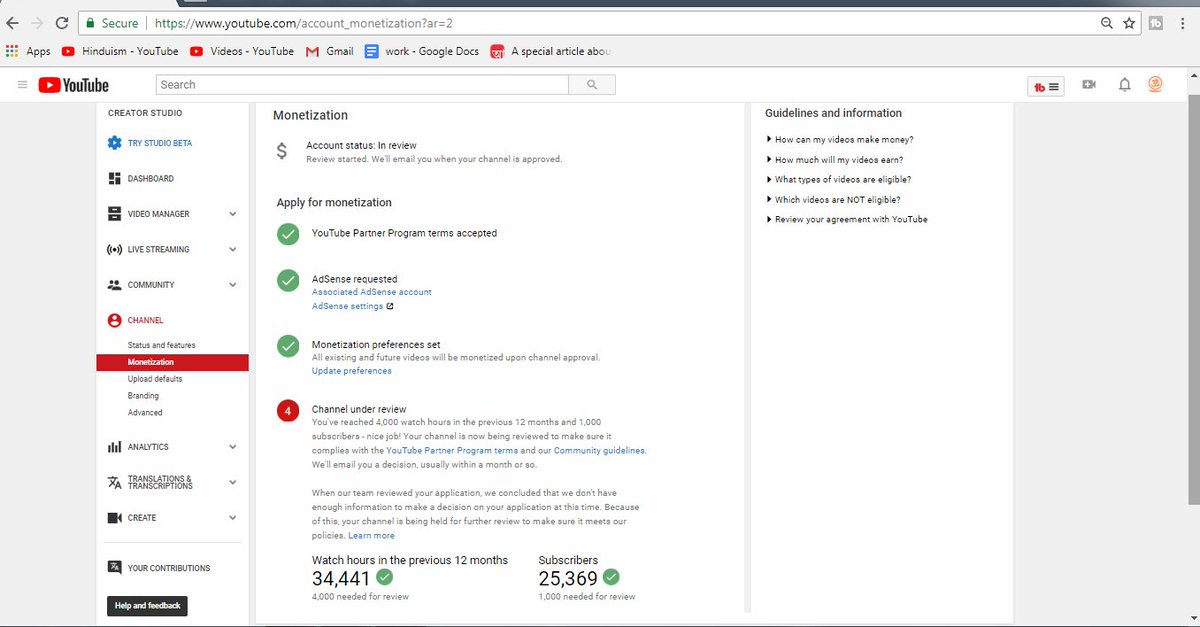Select Upload defaults
The width and height of the screenshot is (1200, 627).
coord(155,379)
